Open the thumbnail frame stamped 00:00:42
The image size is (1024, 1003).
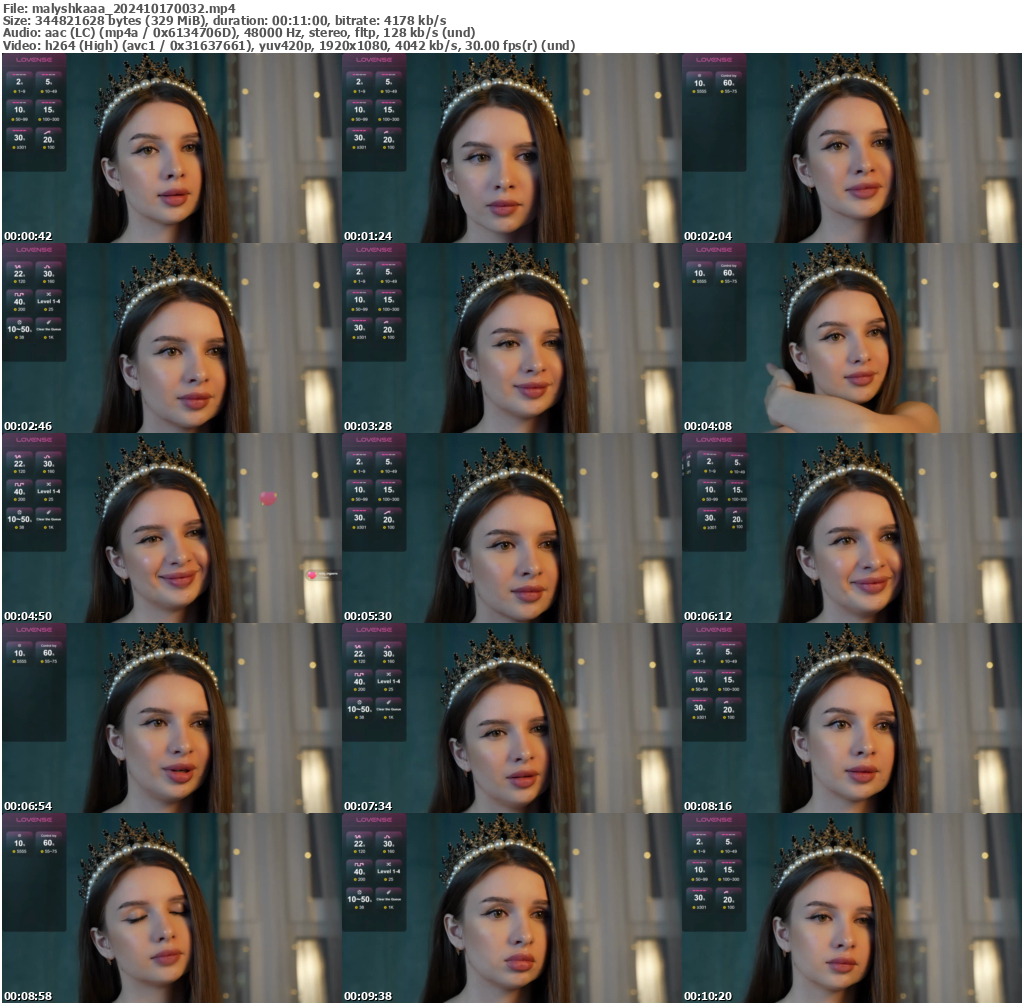pos(170,148)
